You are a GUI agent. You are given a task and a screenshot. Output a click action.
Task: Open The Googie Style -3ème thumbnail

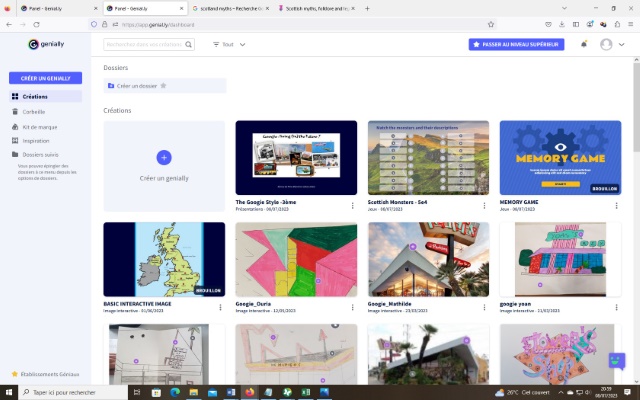click(296, 158)
